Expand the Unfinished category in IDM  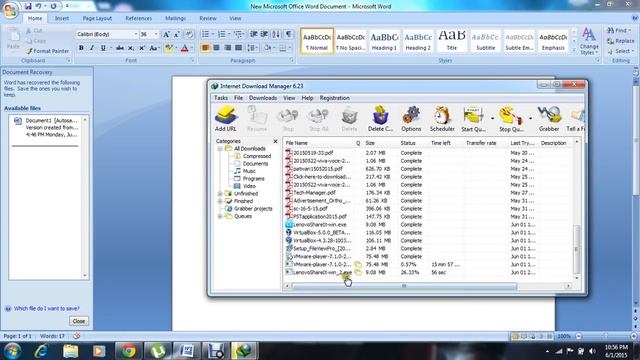(220, 193)
